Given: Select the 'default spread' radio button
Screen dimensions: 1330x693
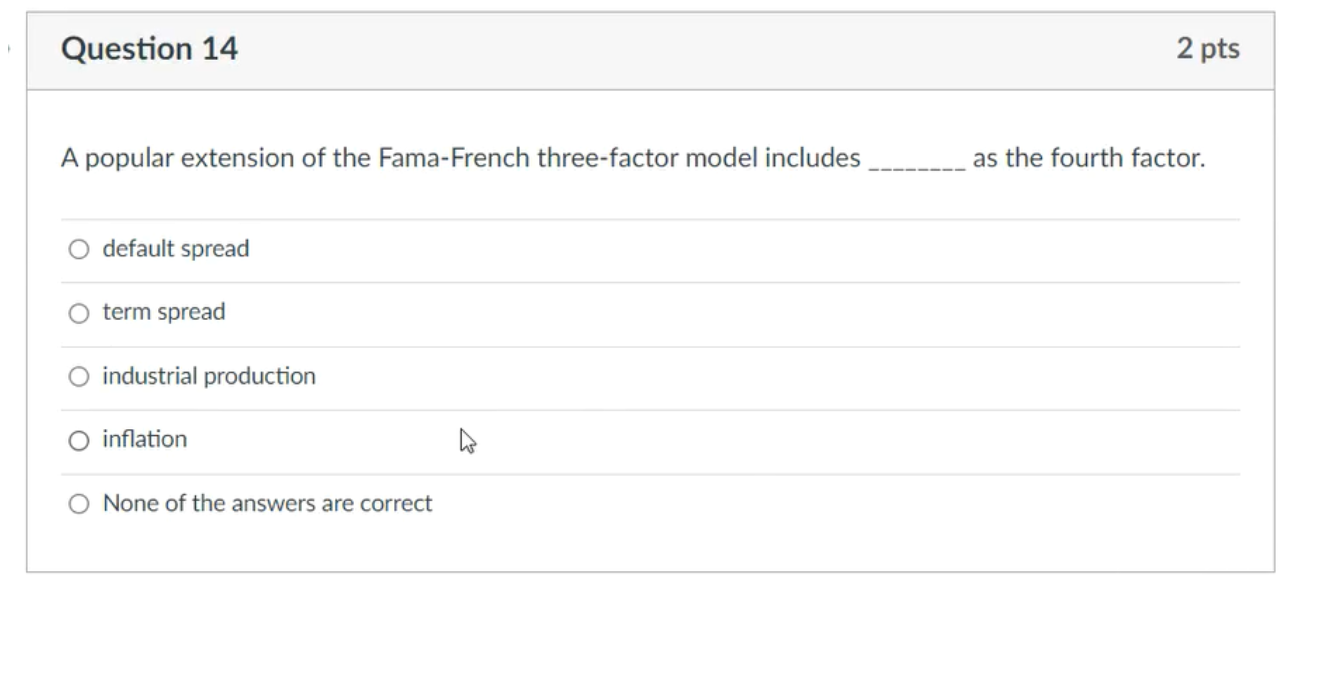Looking at the screenshot, I should click(79, 249).
